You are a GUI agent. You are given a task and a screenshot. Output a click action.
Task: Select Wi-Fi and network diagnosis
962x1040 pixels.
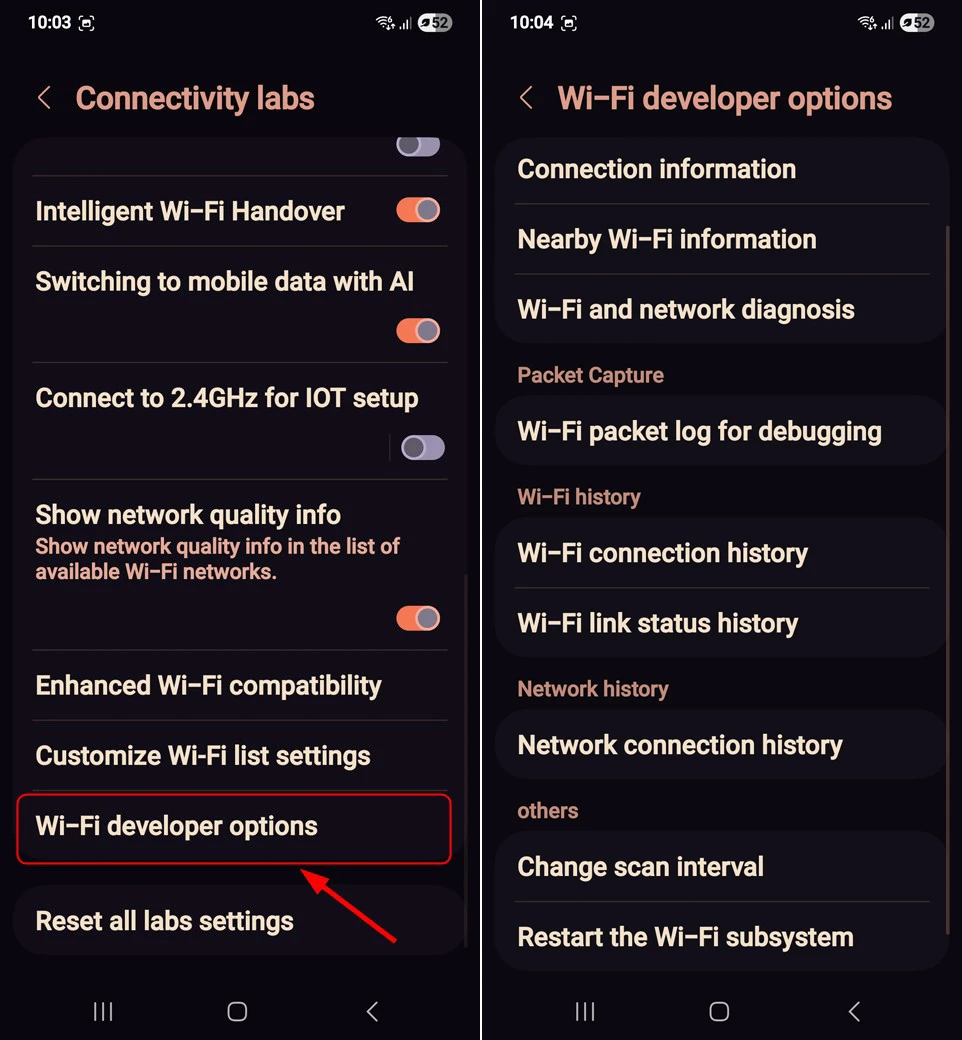click(x=721, y=310)
